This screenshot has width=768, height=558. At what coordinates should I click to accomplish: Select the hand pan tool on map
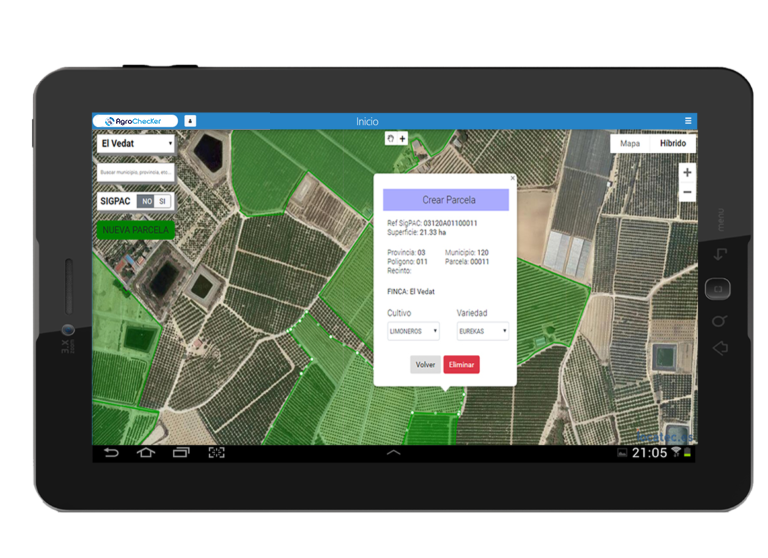pos(391,139)
